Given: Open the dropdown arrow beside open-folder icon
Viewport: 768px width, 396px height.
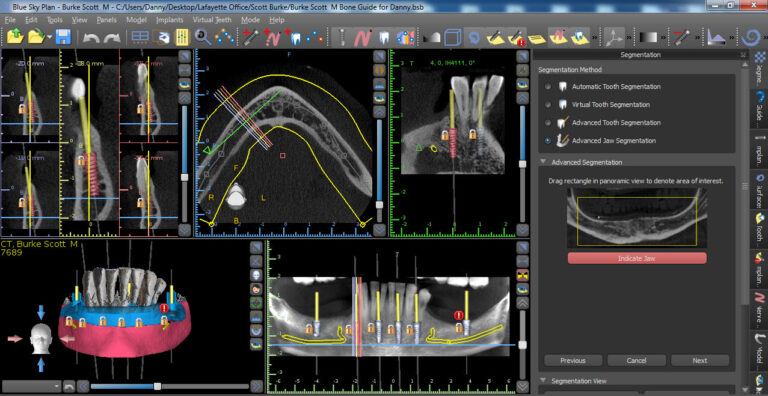Looking at the screenshot, I should [49, 38].
